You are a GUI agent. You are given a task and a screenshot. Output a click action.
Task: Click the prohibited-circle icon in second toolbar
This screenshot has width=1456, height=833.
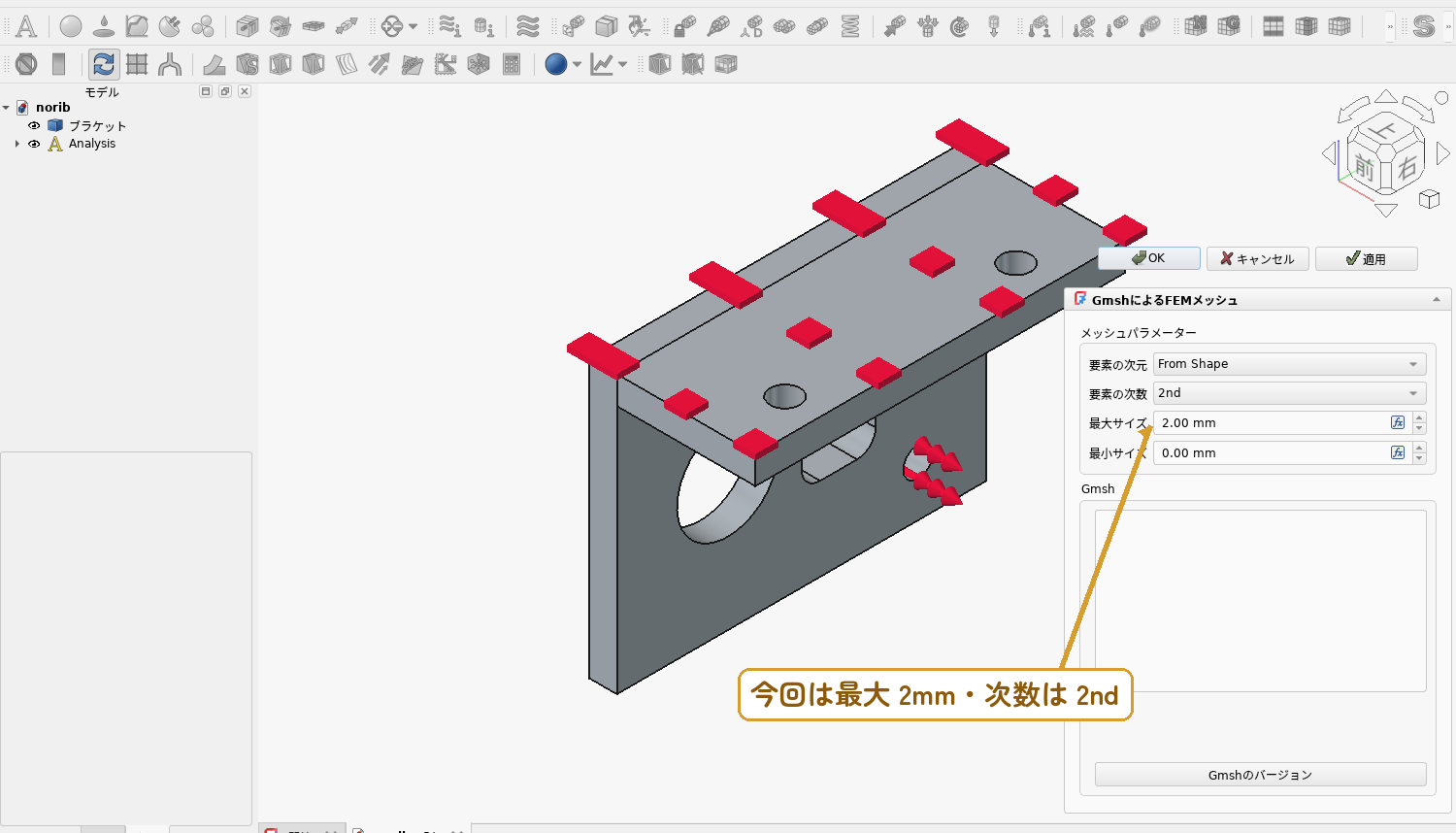click(26, 64)
